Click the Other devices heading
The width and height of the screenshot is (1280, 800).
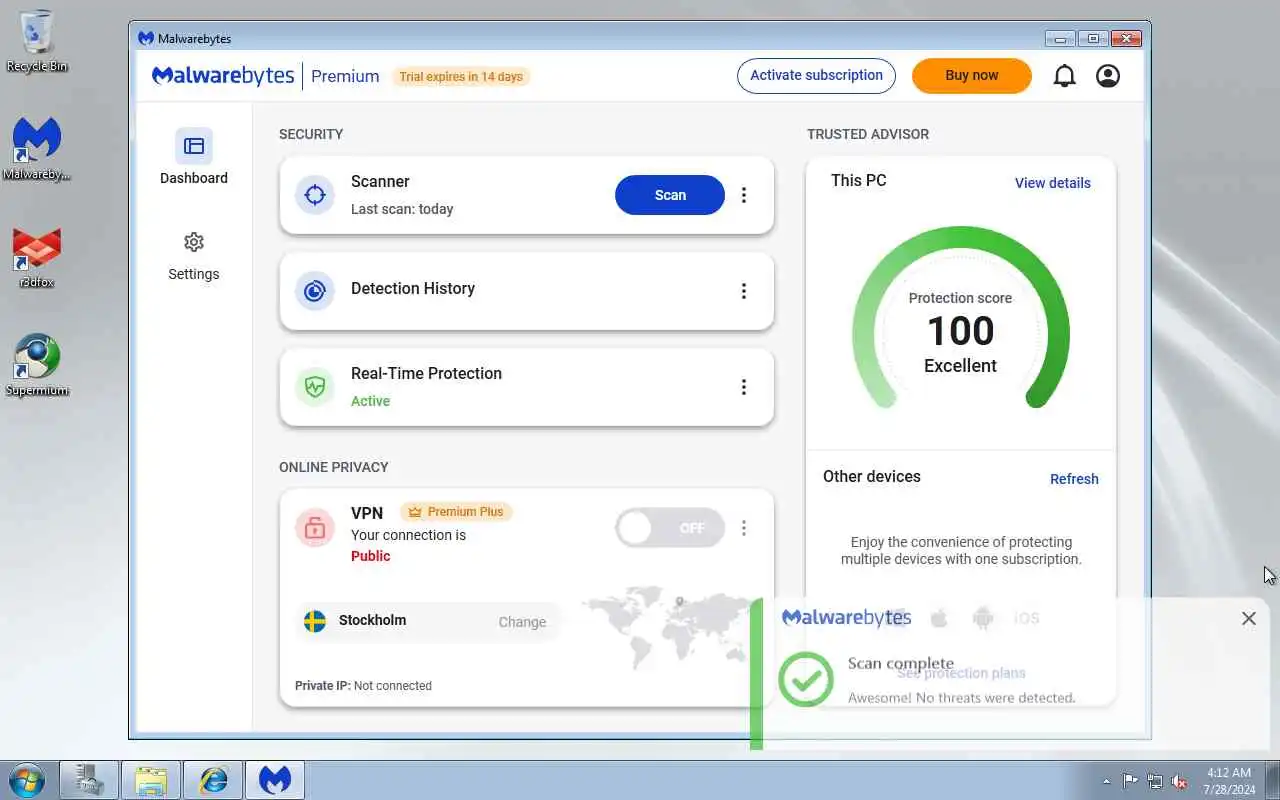click(872, 477)
